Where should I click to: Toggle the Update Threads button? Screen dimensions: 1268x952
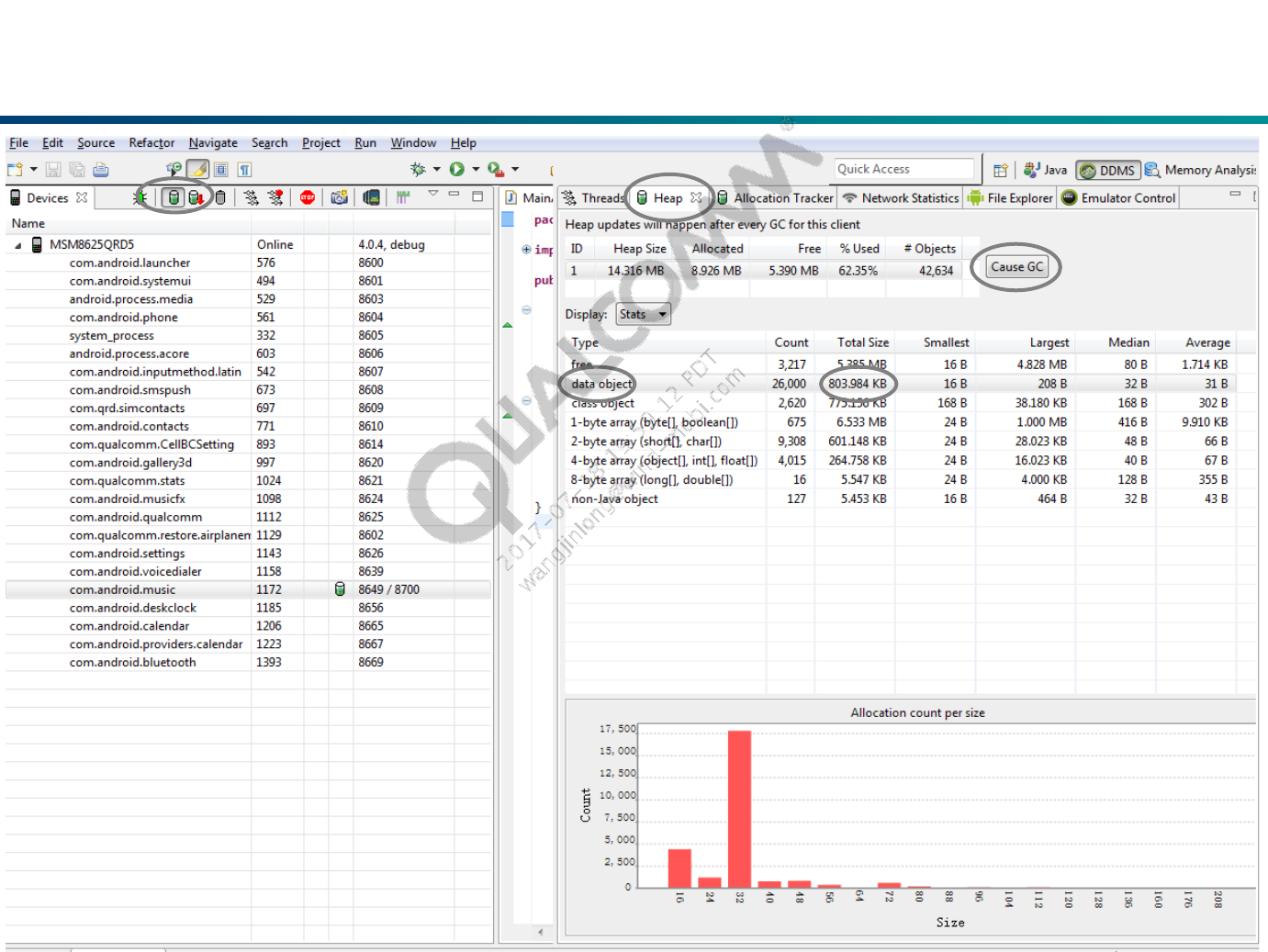click(252, 197)
